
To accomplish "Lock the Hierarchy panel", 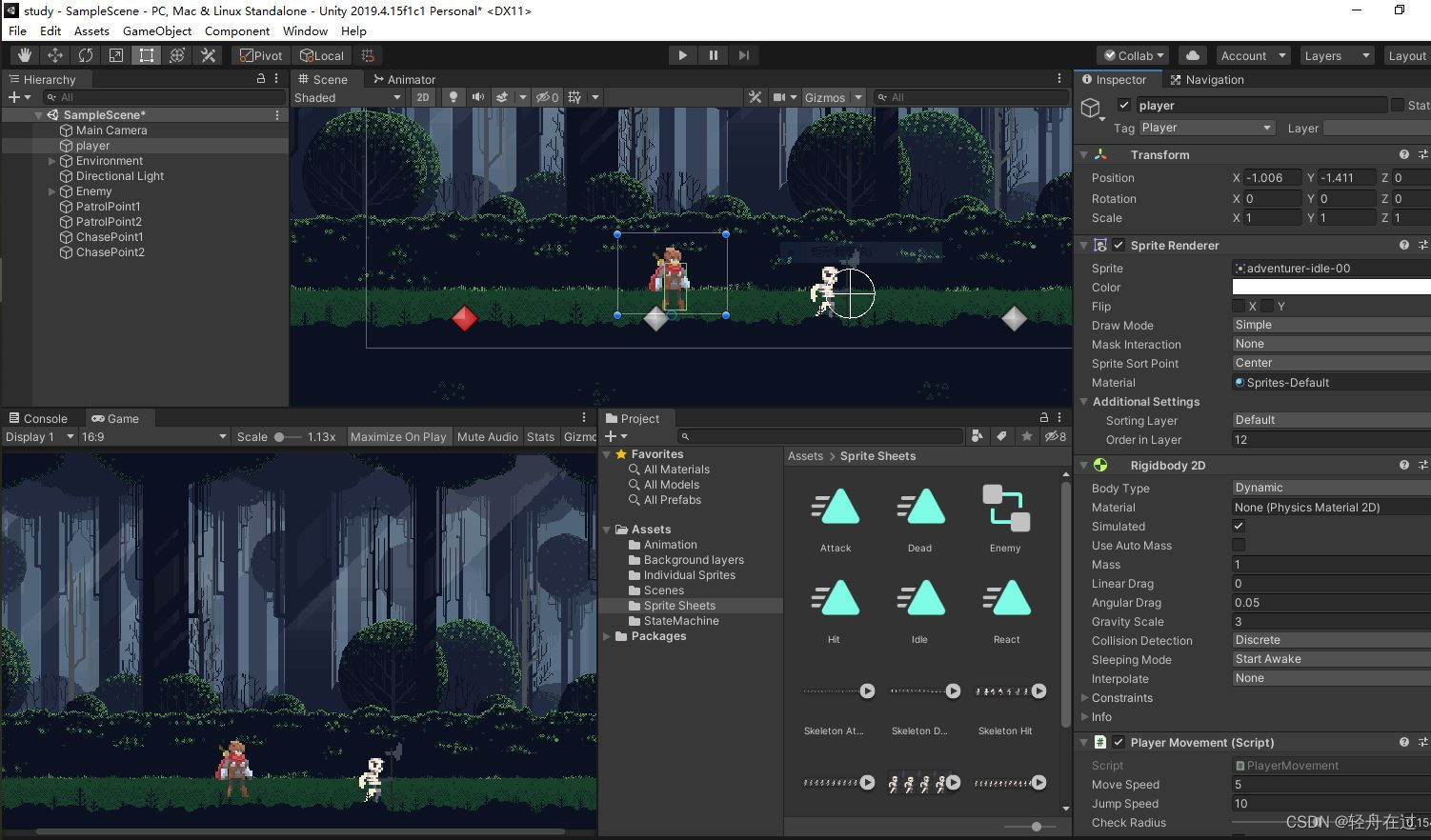I will click(261, 79).
